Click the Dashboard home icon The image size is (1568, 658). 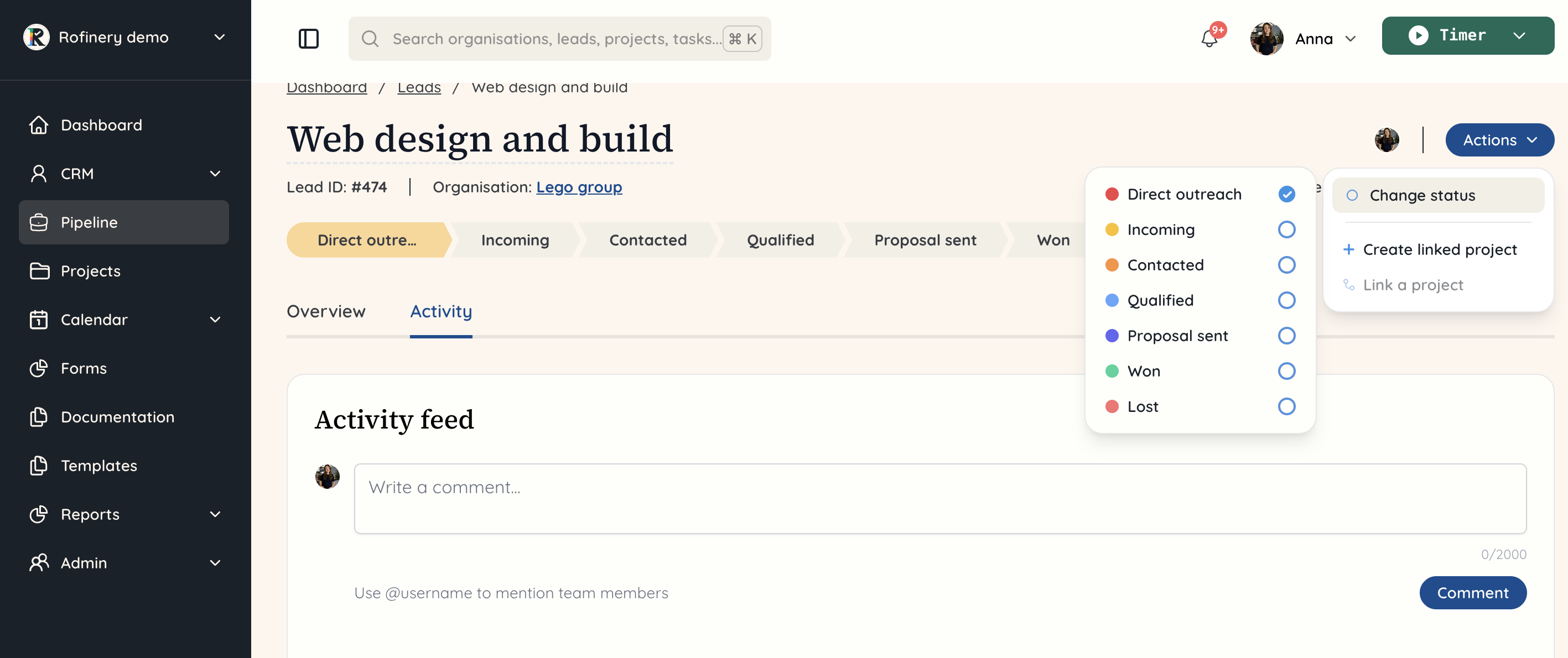tap(39, 124)
